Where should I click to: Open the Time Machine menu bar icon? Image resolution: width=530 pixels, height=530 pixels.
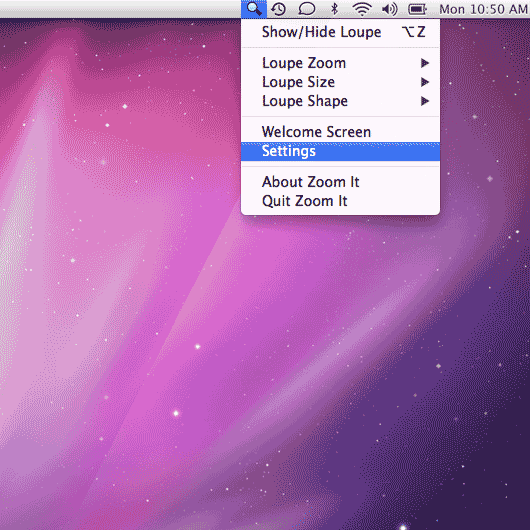(278, 9)
